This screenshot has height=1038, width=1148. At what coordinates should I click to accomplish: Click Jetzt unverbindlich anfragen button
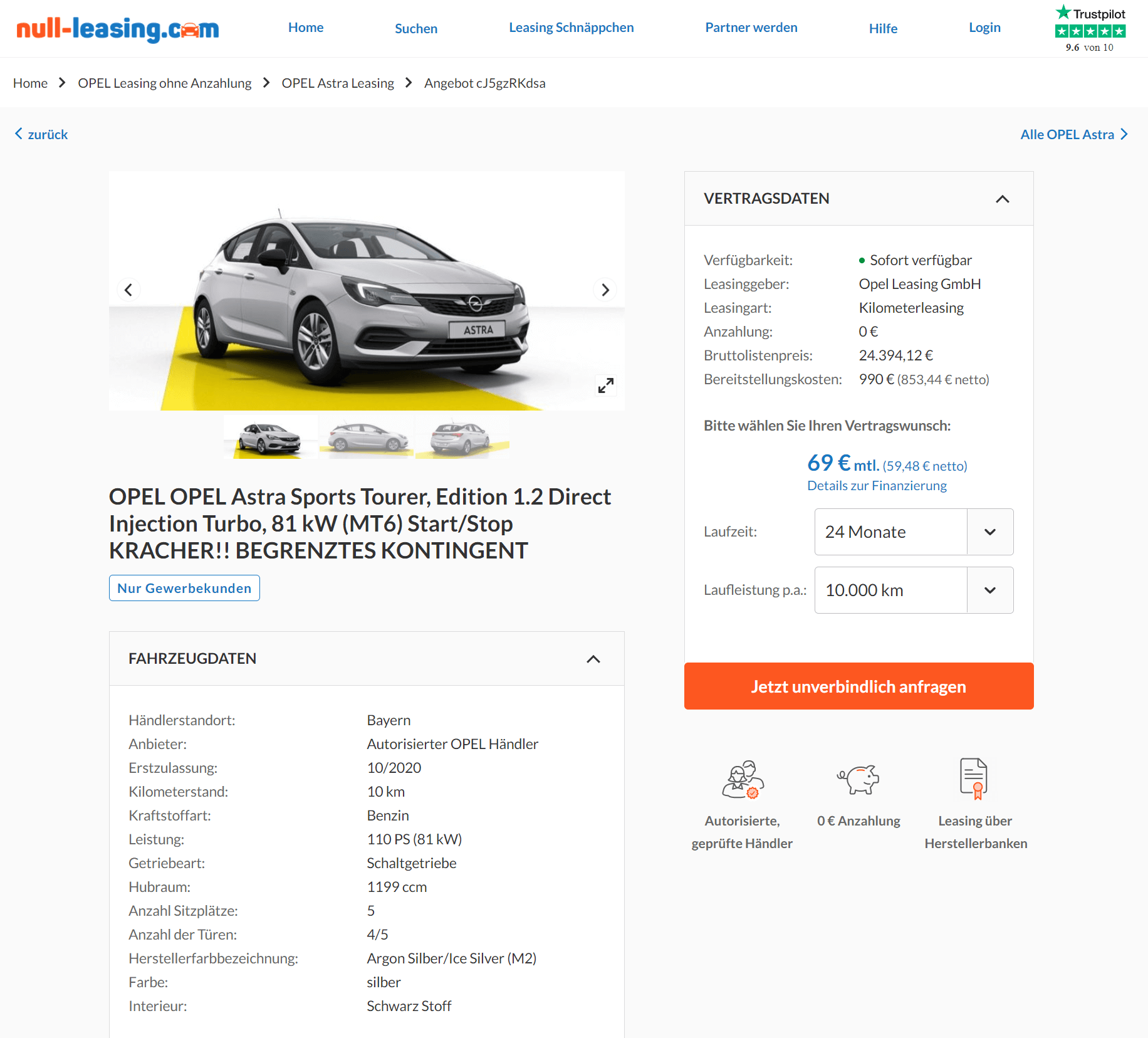pyautogui.click(x=858, y=686)
